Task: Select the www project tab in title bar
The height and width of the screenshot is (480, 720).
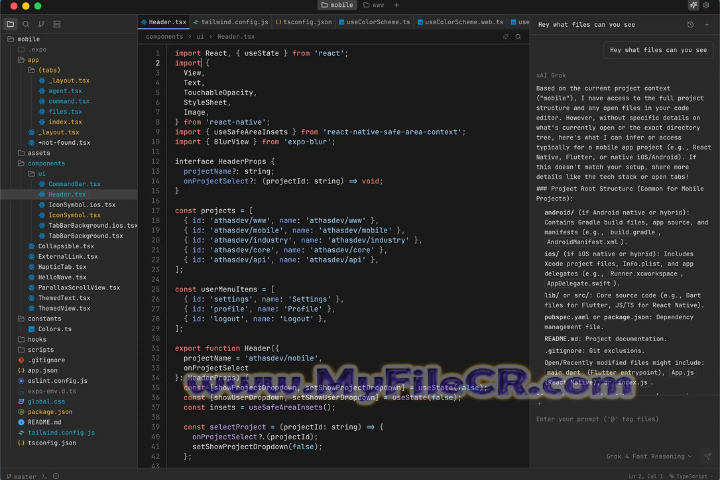Action: 373,5
